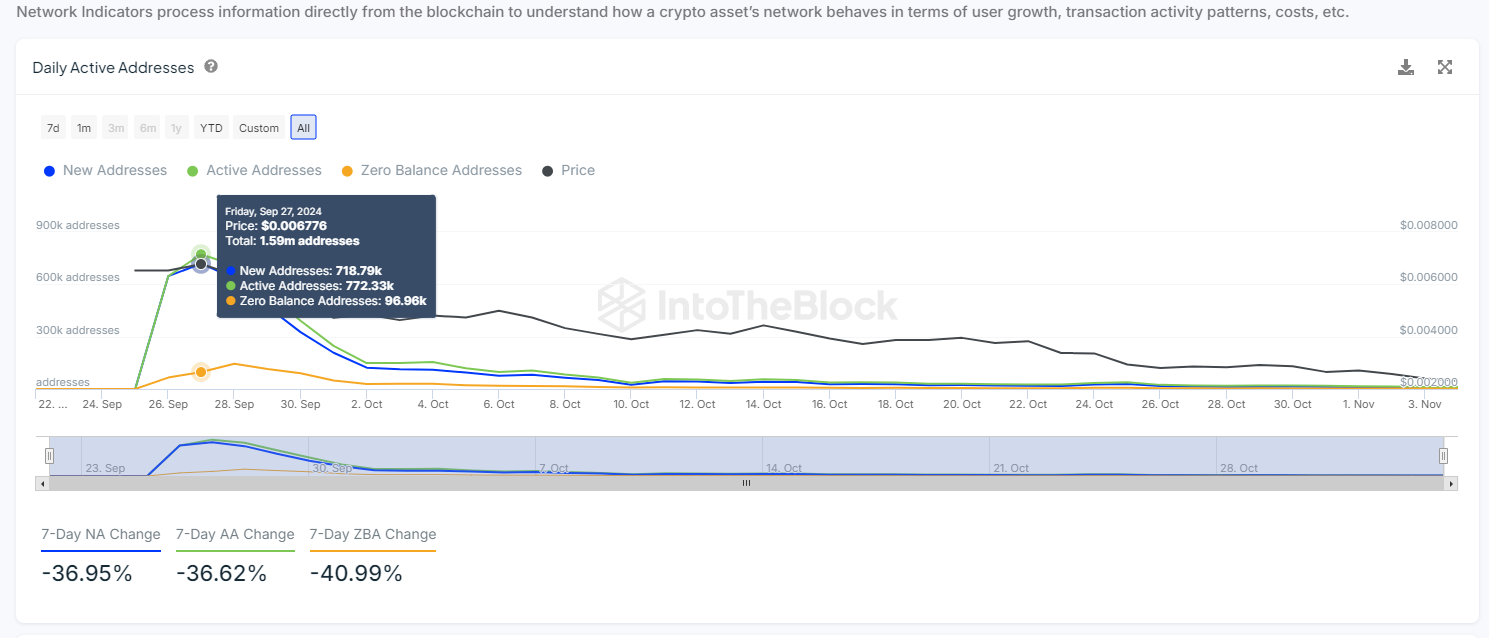Select the 1m time range
This screenshot has height=638, width=1489.
coord(84,128)
